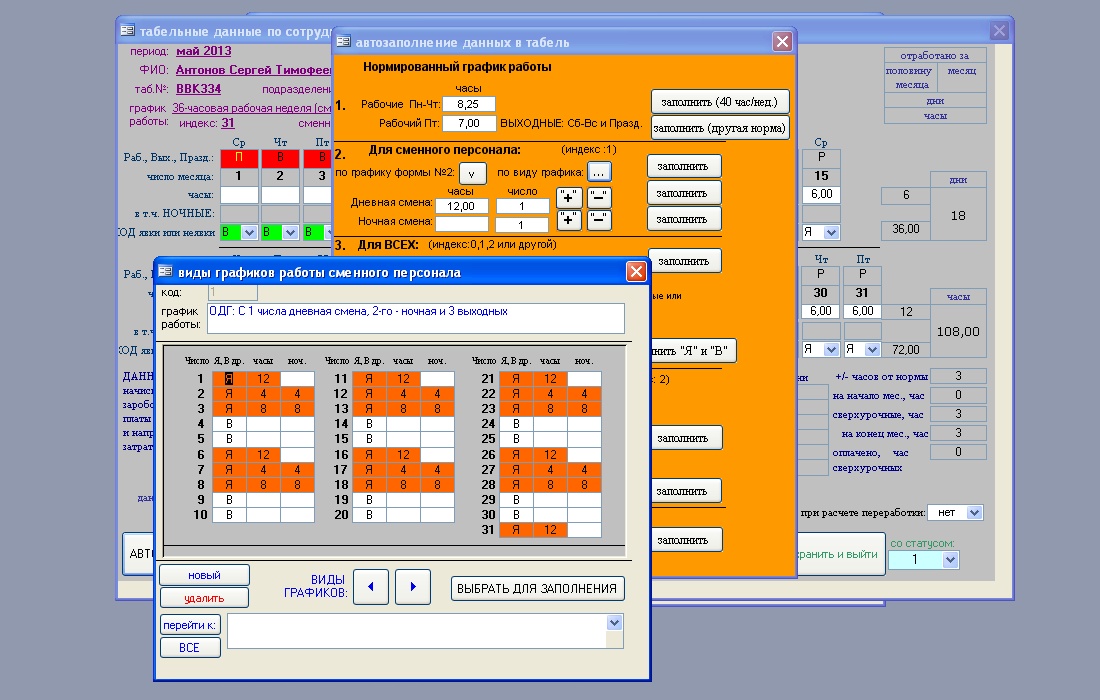Click 'заполнить' beside day shift row
The width and height of the screenshot is (1100, 700).
(683, 193)
